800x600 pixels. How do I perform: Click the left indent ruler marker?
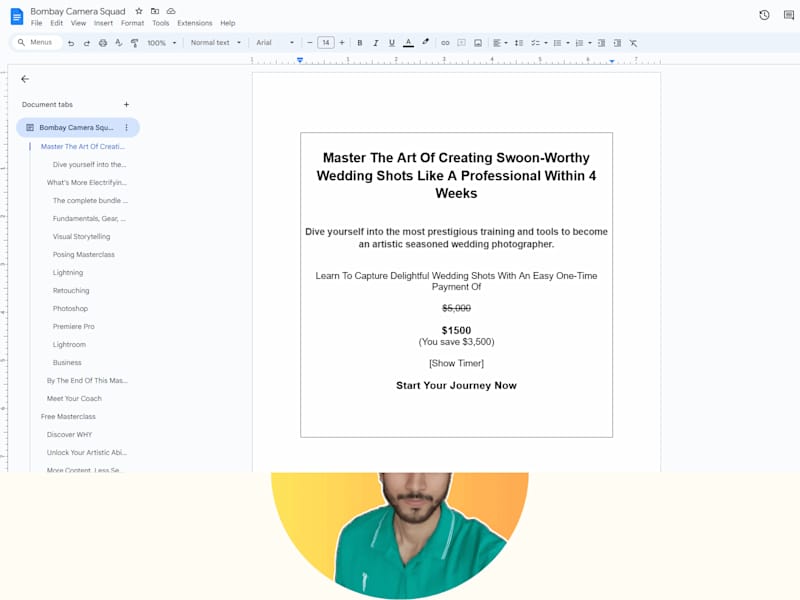(x=300, y=60)
